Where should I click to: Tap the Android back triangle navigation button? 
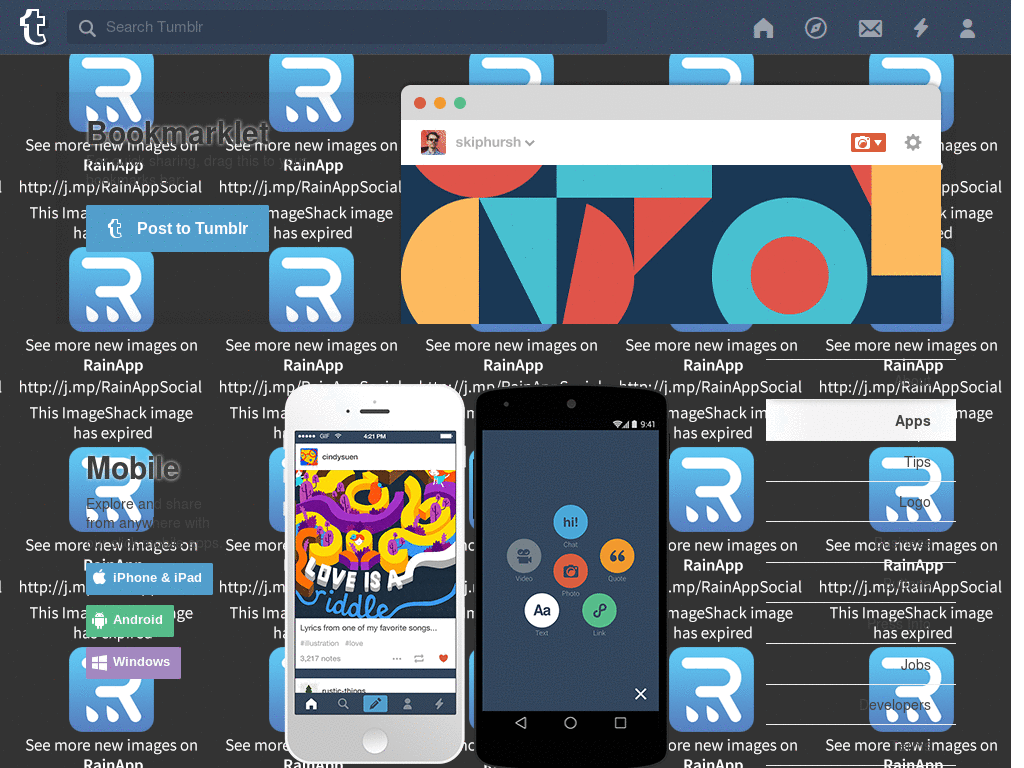pos(520,723)
